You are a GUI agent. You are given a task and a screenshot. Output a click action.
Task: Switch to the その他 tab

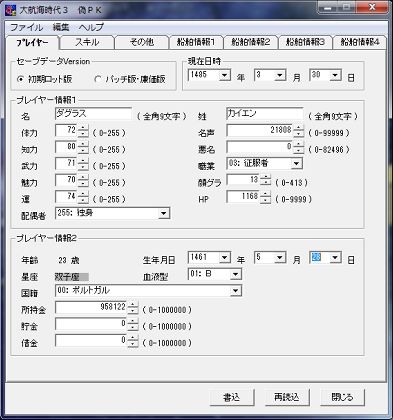point(141,42)
